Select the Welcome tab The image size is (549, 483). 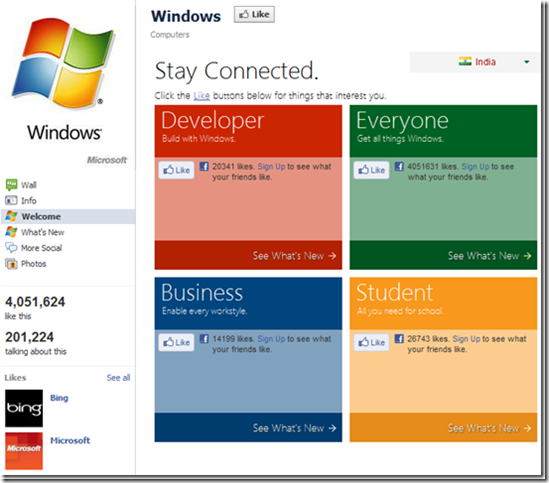pos(69,216)
